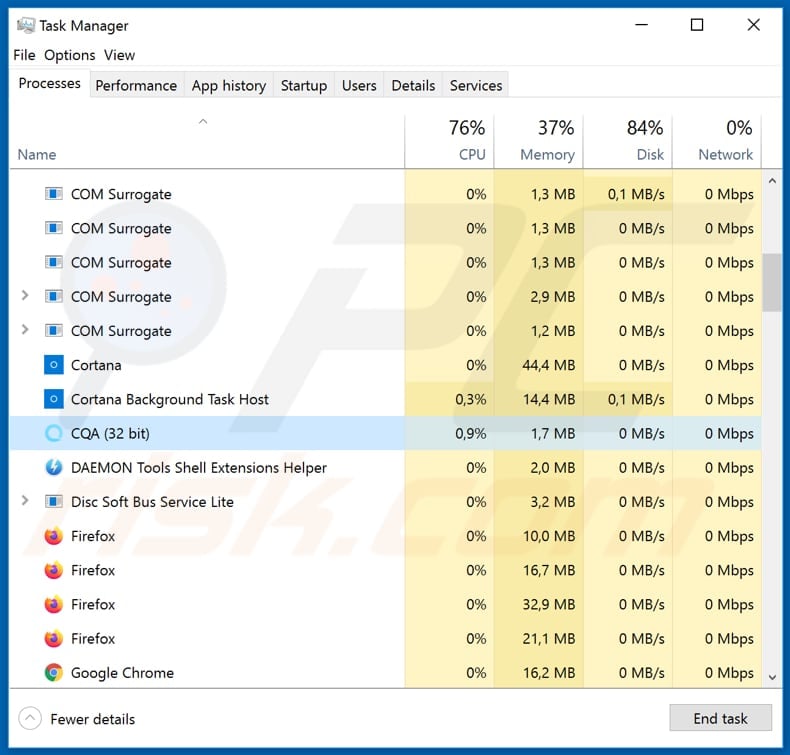Sort processes by CPU column header
790x755 pixels.
coord(449,142)
